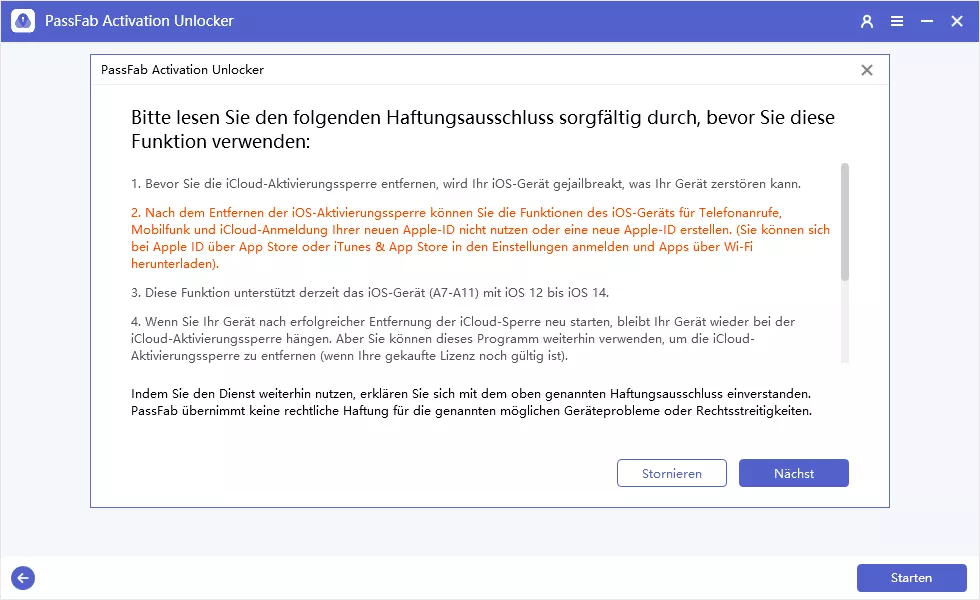Click disclaimer item 1 about jailbreak

[466, 184]
